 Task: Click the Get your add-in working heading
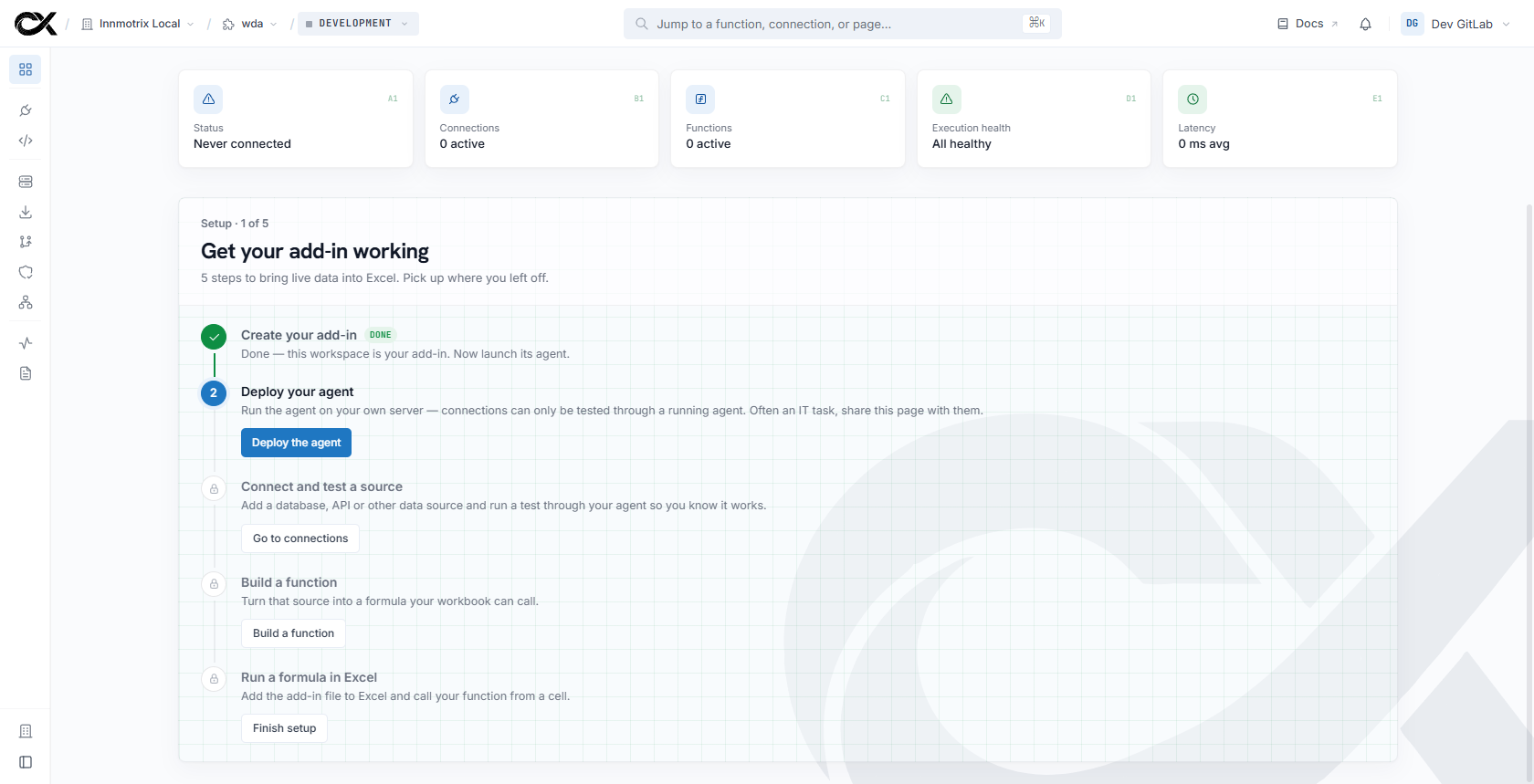315,251
